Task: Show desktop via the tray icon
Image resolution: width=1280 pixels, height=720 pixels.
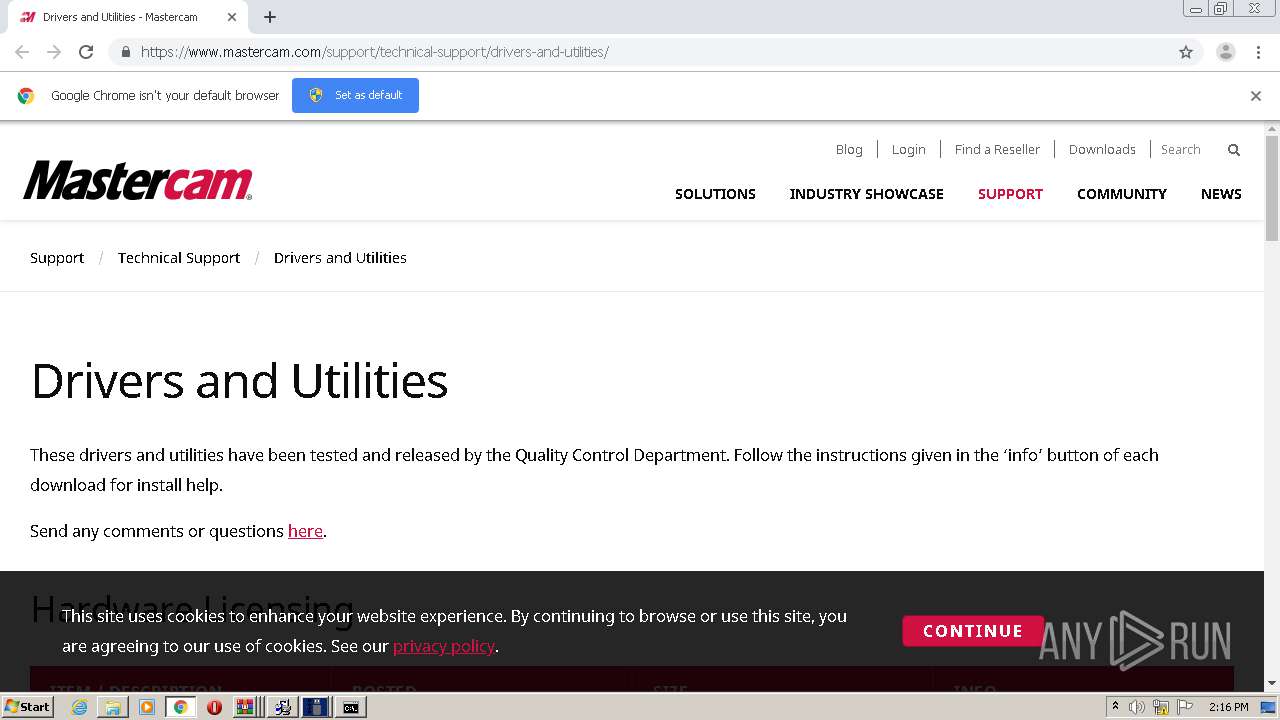Action: 1268,707
